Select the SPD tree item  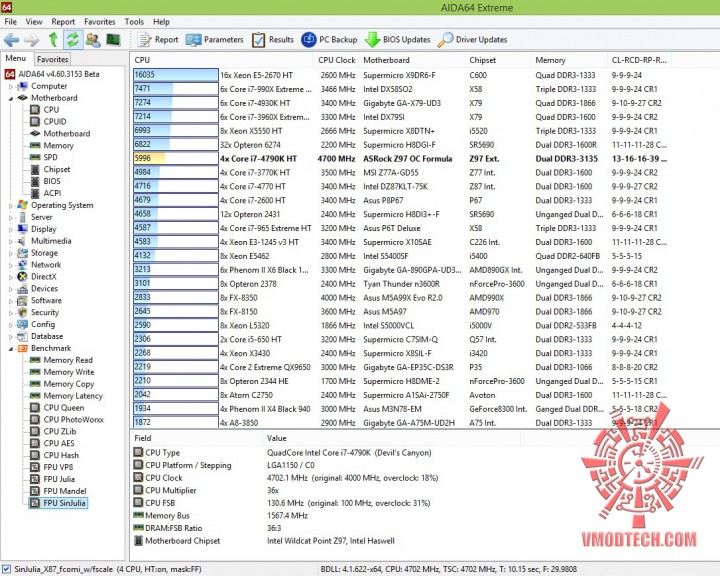pos(50,158)
